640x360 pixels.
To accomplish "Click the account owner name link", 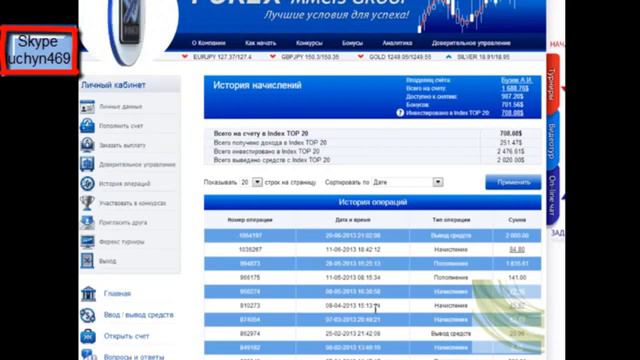I will pyautogui.click(x=516, y=80).
